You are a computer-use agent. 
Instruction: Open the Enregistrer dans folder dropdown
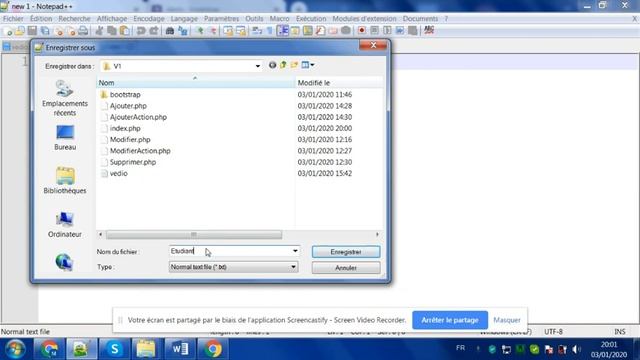point(258,66)
